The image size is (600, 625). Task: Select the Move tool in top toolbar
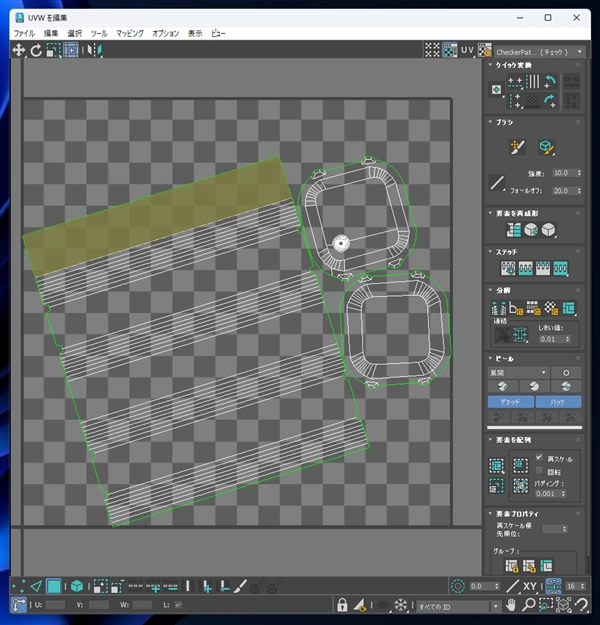coord(18,50)
